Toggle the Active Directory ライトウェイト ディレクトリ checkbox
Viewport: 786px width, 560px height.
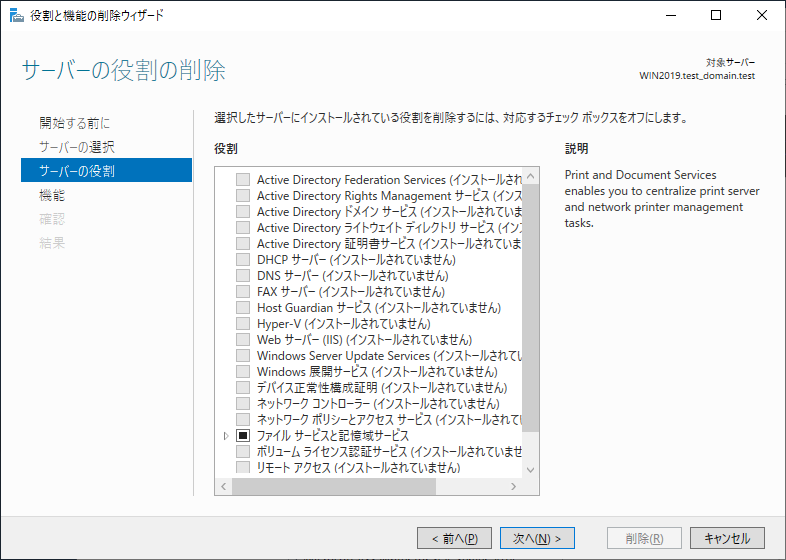click(x=243, y=228)
